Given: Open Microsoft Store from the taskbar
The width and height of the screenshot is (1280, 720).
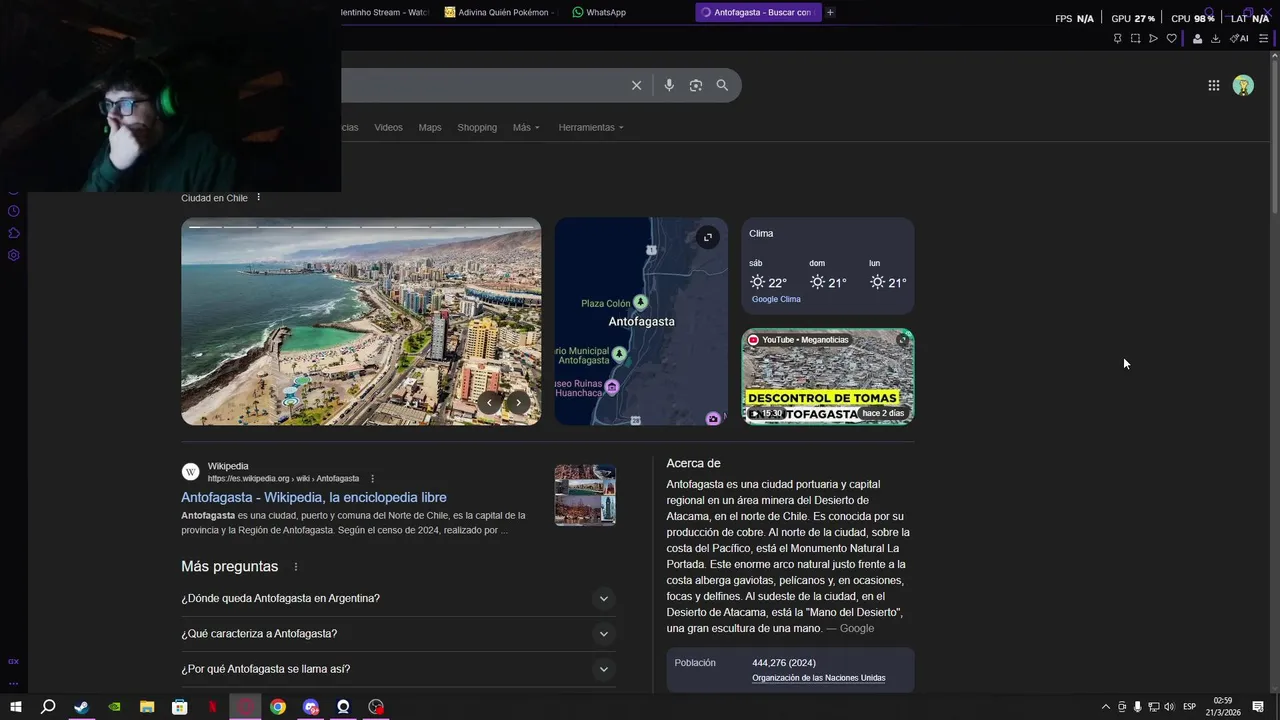Looking at the screenshot, I should 180,707.
